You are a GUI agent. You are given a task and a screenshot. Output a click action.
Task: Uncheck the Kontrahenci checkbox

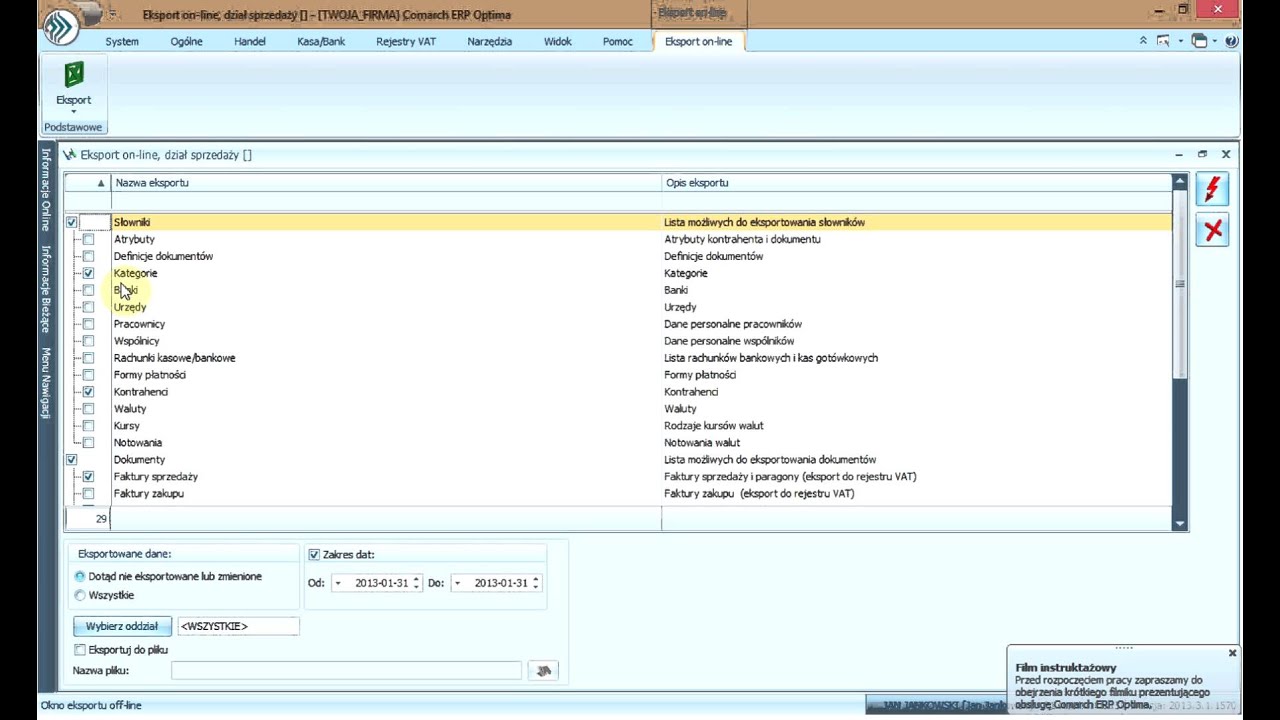tap(88, 392)
